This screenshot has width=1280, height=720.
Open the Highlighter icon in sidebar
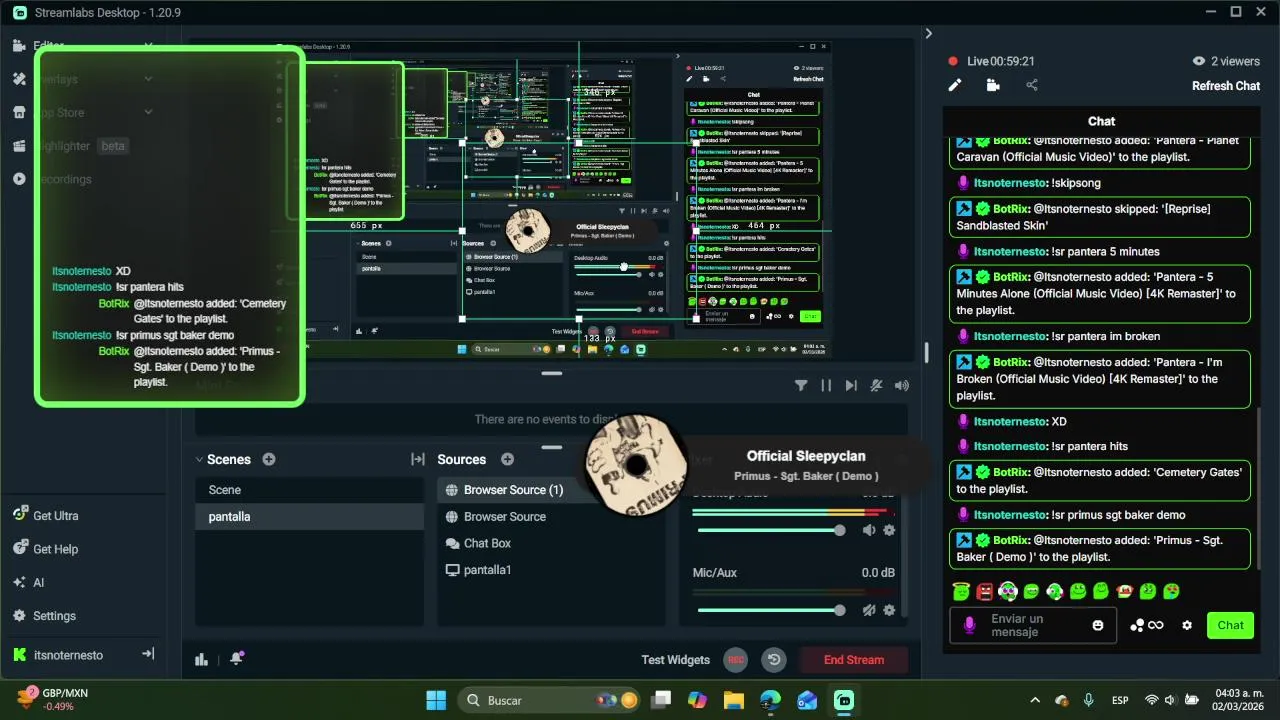click(x=19, y=146)
